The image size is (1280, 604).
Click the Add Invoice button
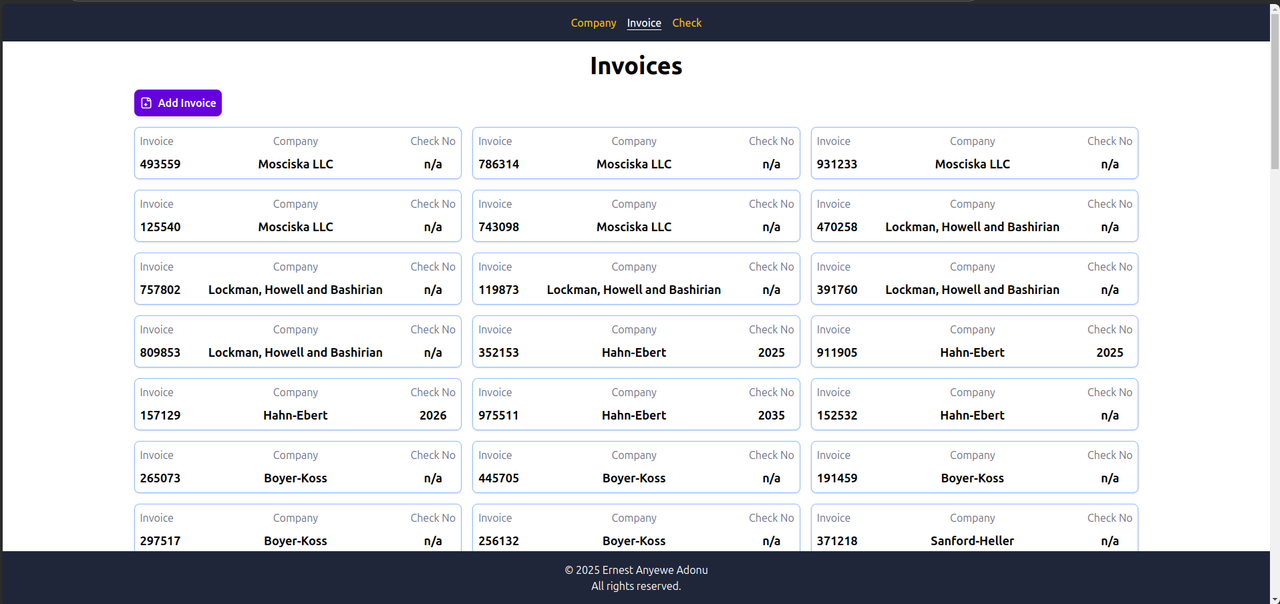click(178, 103)
